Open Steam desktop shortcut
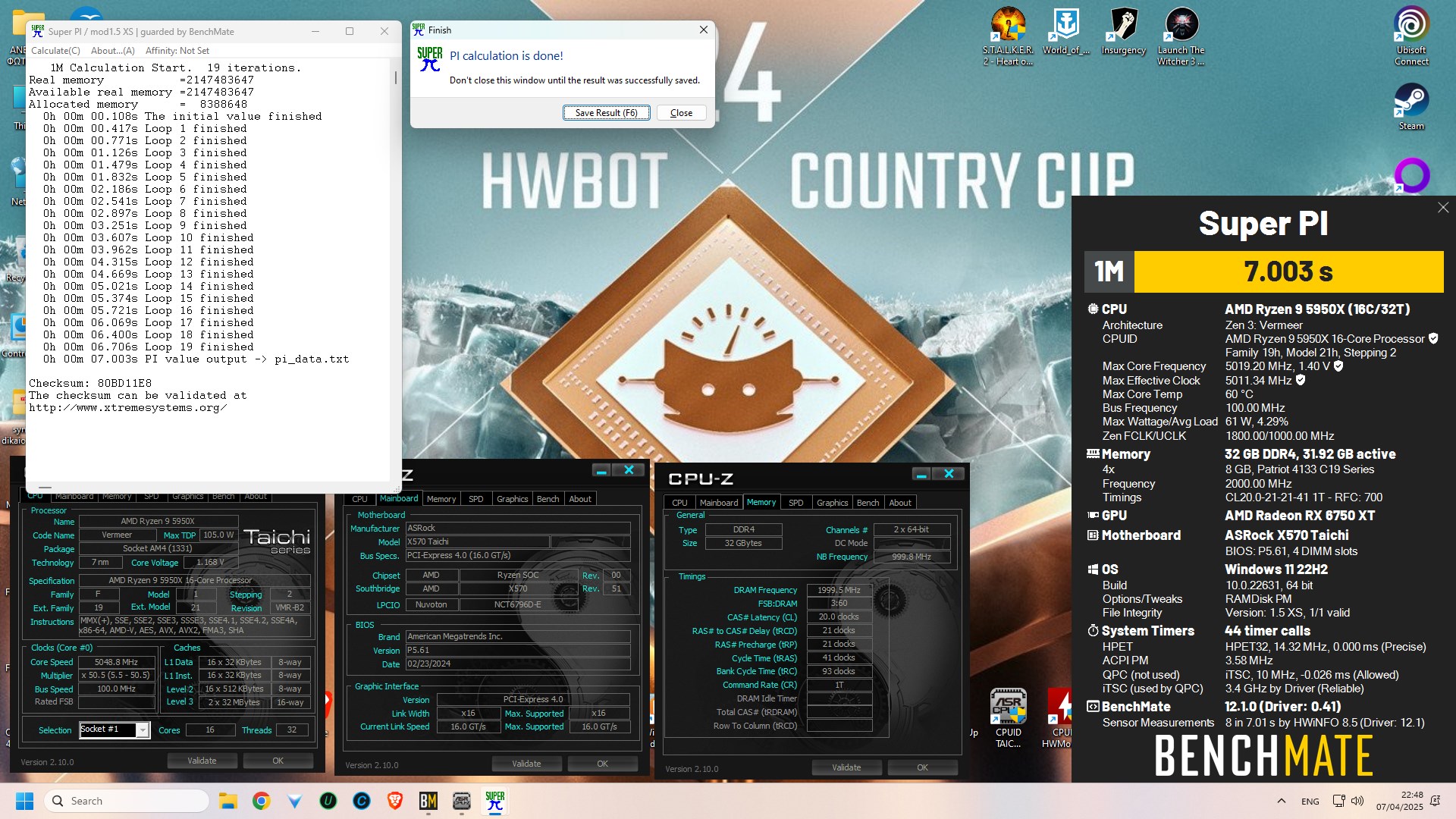The image size is (1456, 819). pos(1411,105)
